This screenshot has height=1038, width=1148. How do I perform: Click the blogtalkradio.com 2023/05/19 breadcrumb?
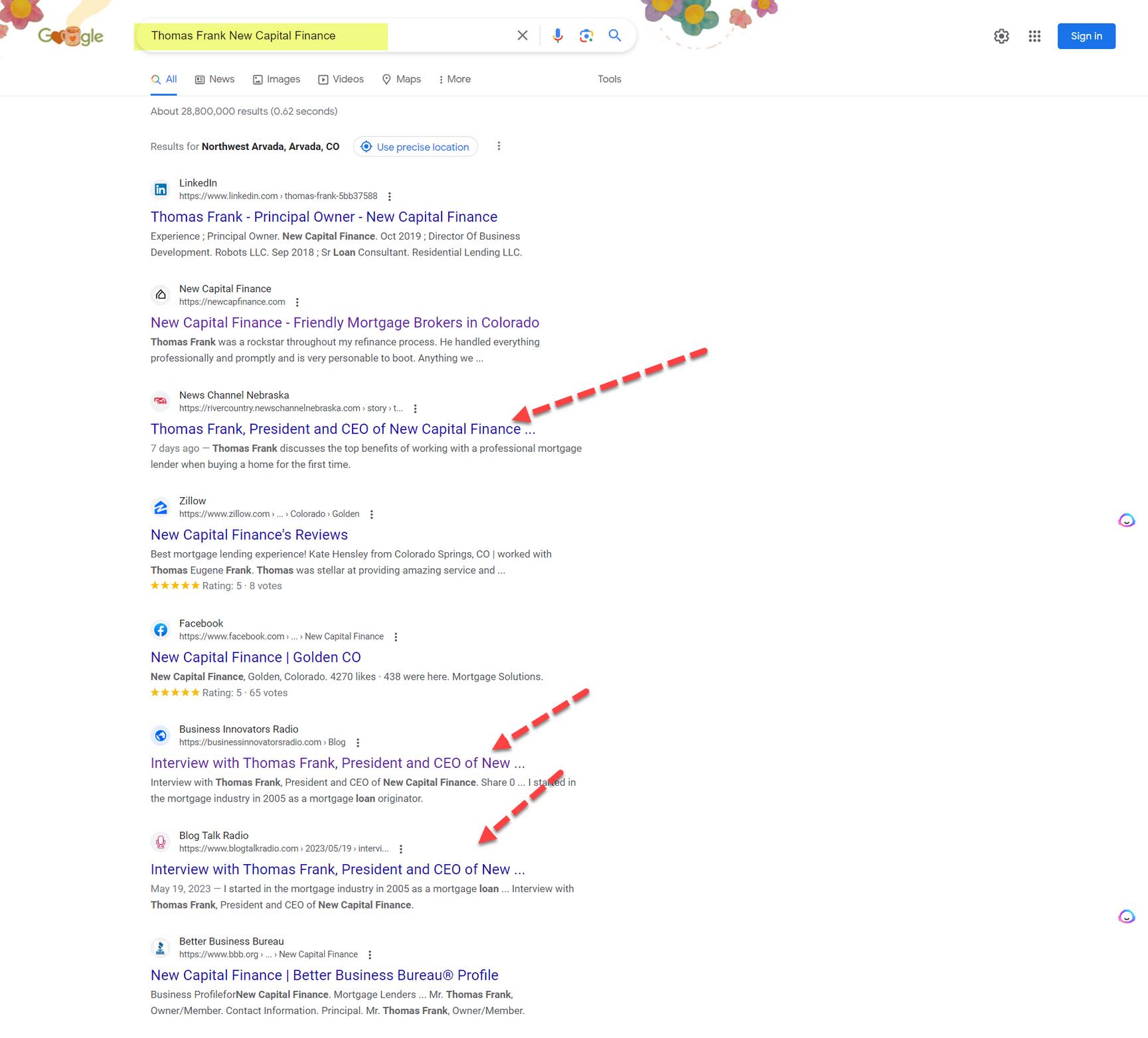pyautogui.click(x=284, y=849)
